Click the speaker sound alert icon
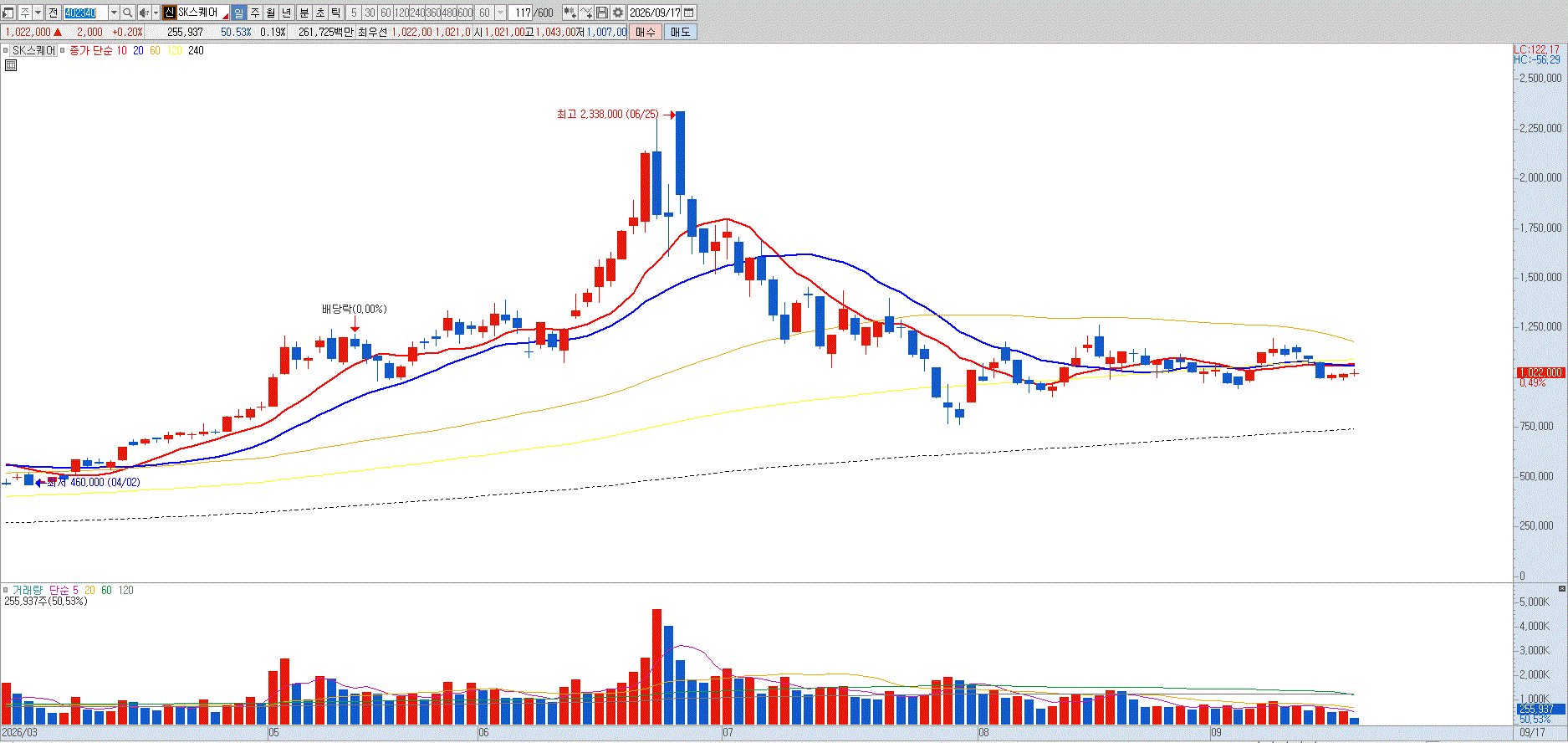This screenshot has width=1568, height=743. pyautogui.click(x=144, y=13)
